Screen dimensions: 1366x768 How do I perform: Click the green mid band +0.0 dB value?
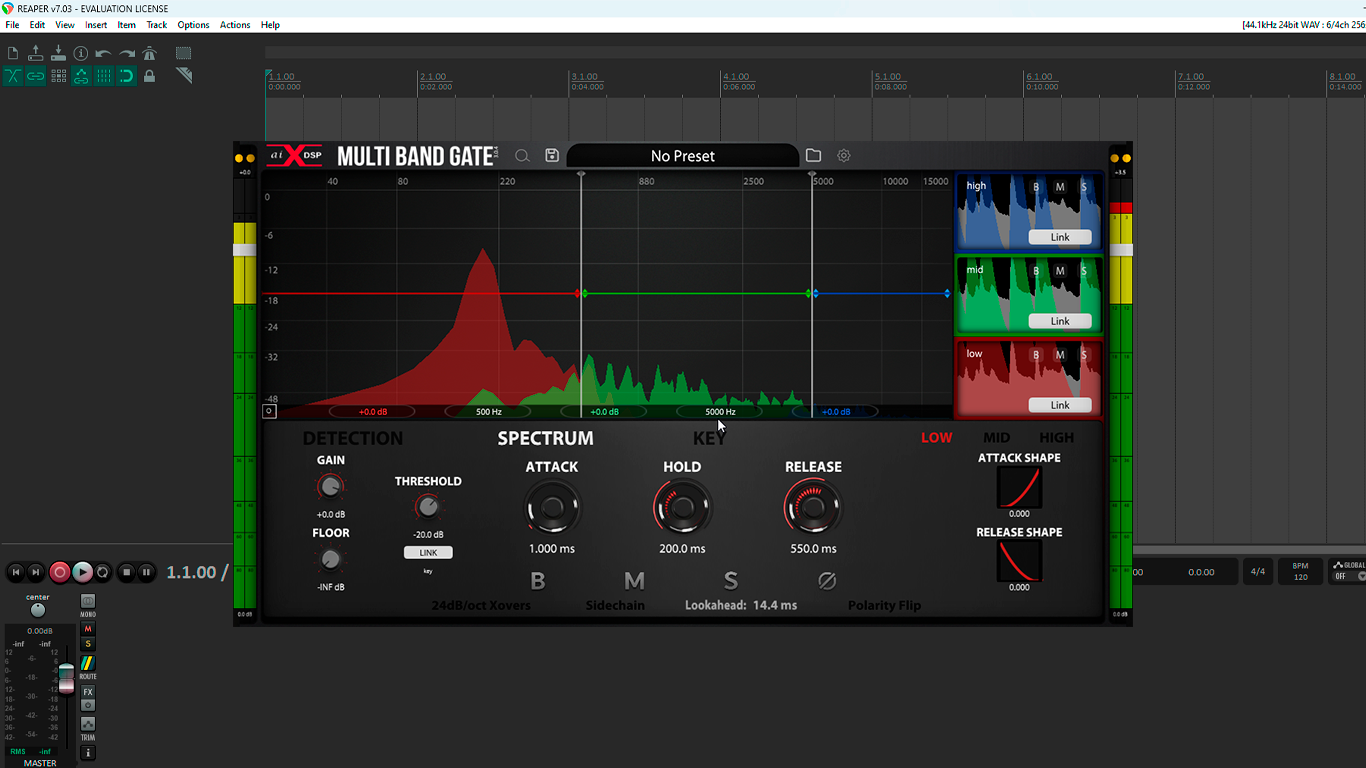click(604, 412)
